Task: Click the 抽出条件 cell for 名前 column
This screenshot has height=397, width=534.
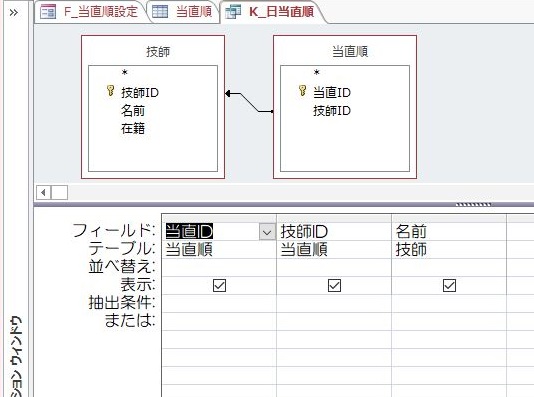Action: pyautogui.click(x=449, y=303)
